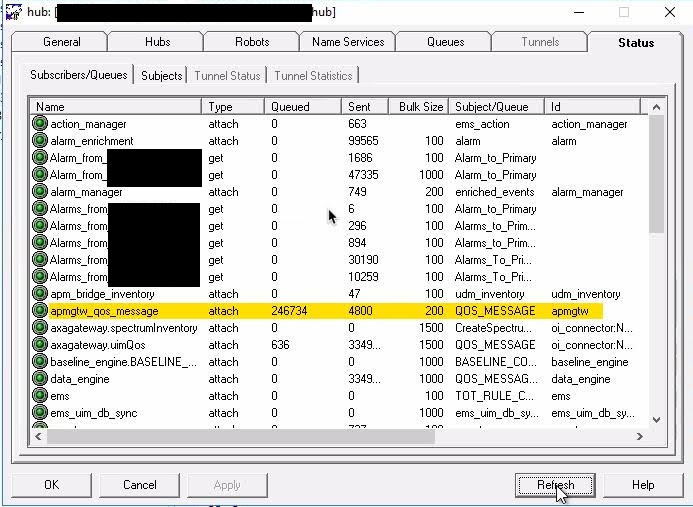Click the status icon for axagateway.uimQos
Screen dimensions: 693x507
(40, 345)
